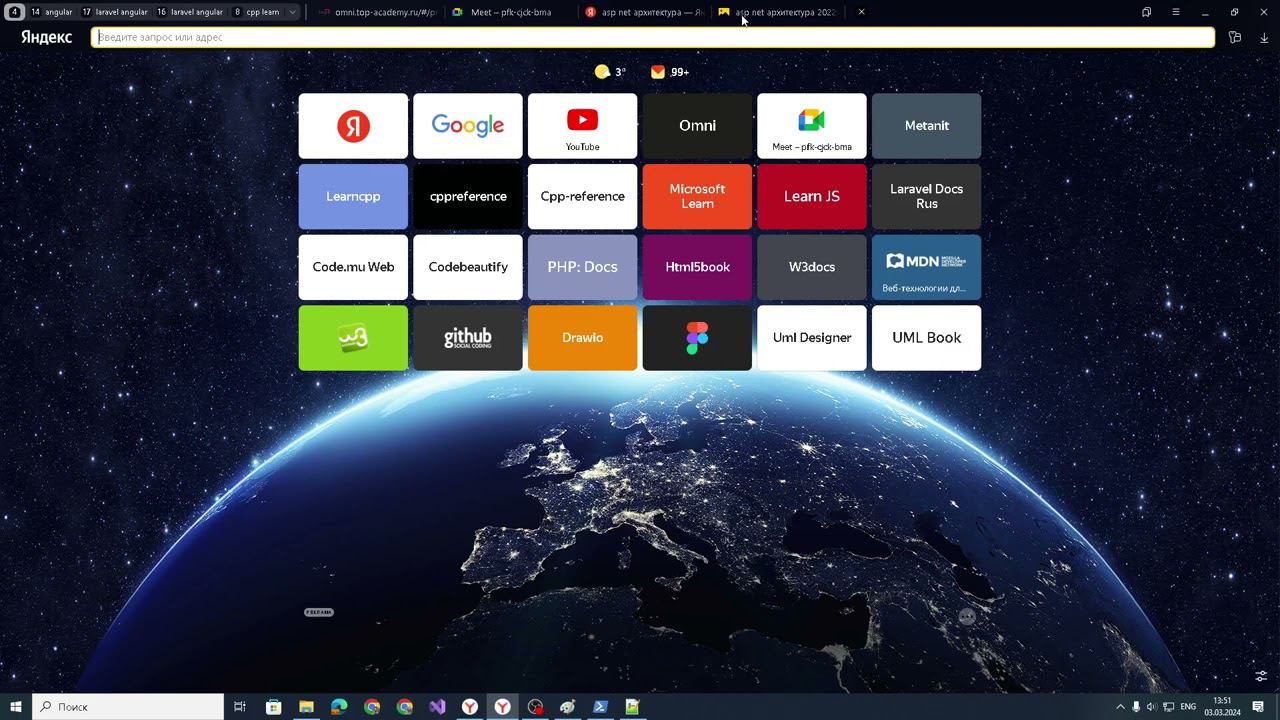Open the clock showing 13:51
This screenshot has width=1280, height=720.
pyautogui.click(x=1222, y=706)
